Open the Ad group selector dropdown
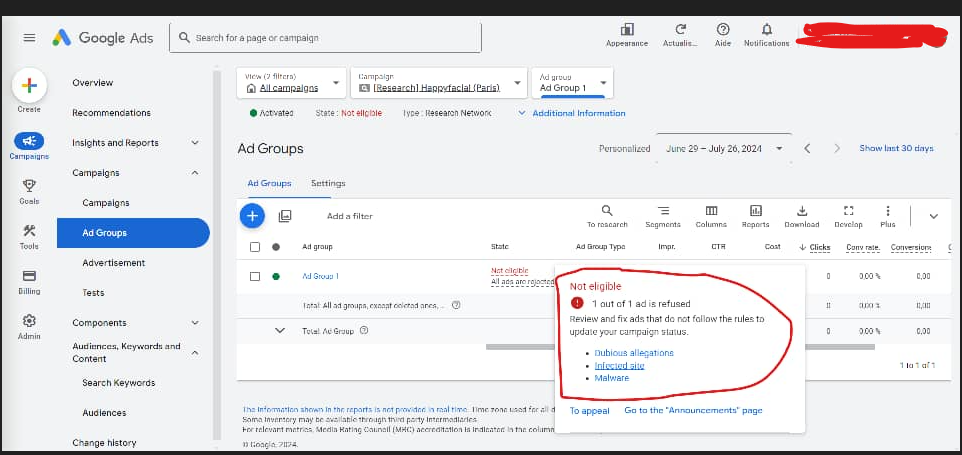Image resolution: width=962 pixels, height=455 pixels. 572,83
